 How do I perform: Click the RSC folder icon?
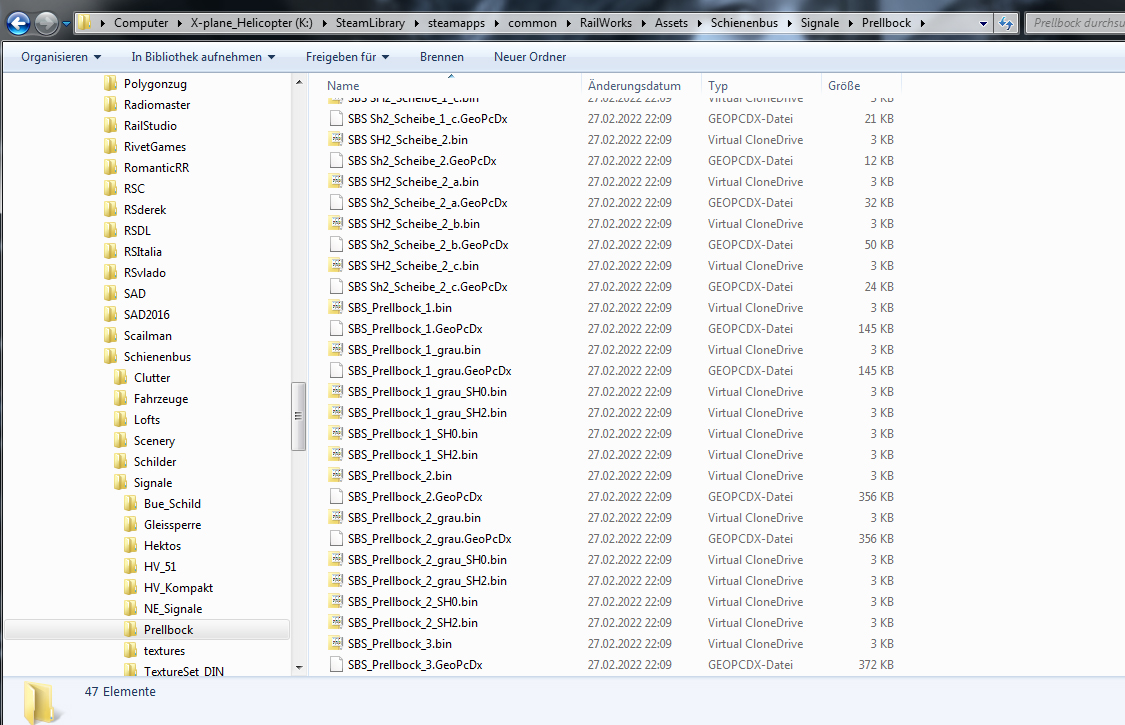tap(110, 189)
